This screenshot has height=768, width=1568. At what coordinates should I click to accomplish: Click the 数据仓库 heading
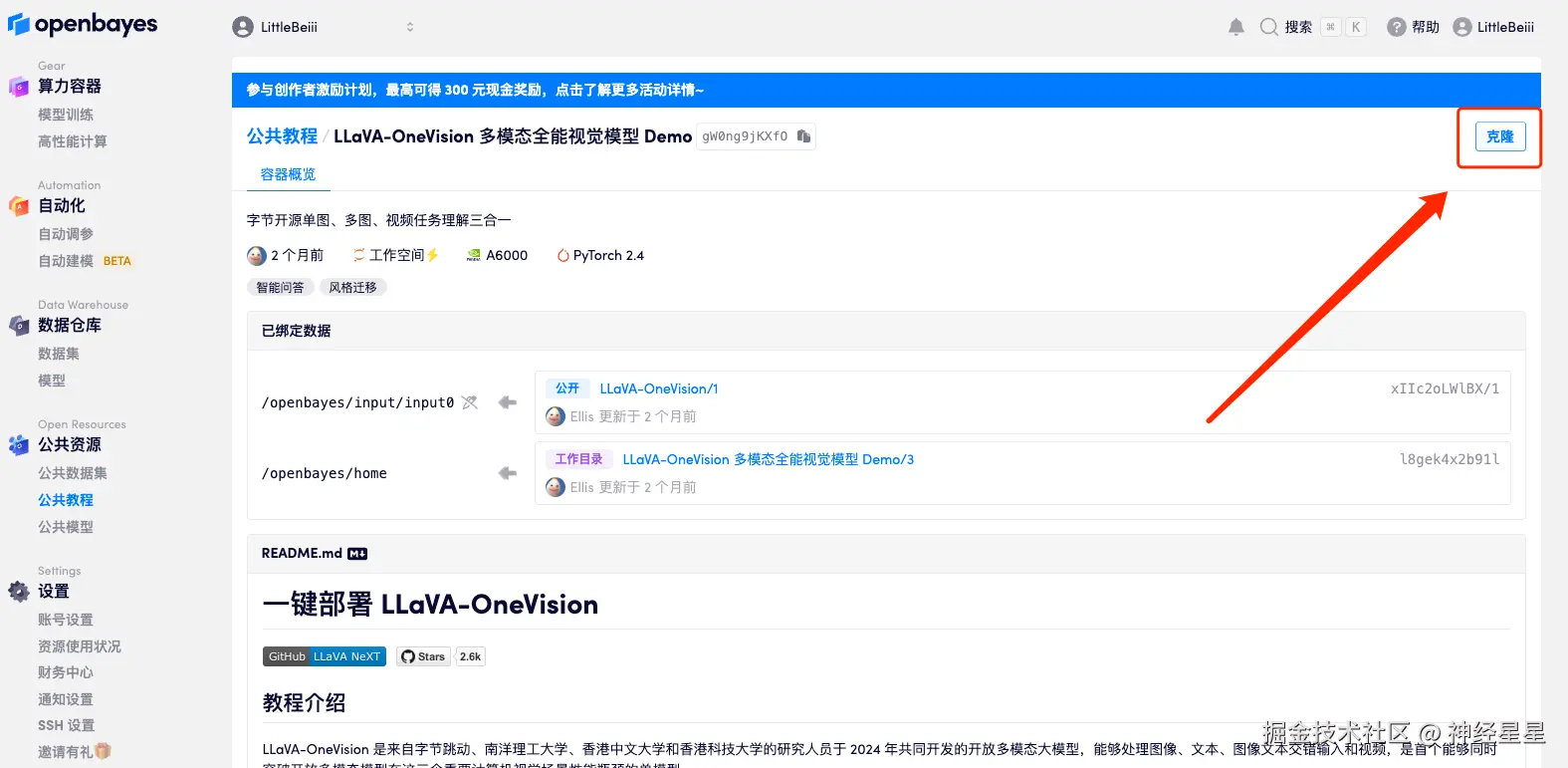pyautogui.click(x=70, y=325)
